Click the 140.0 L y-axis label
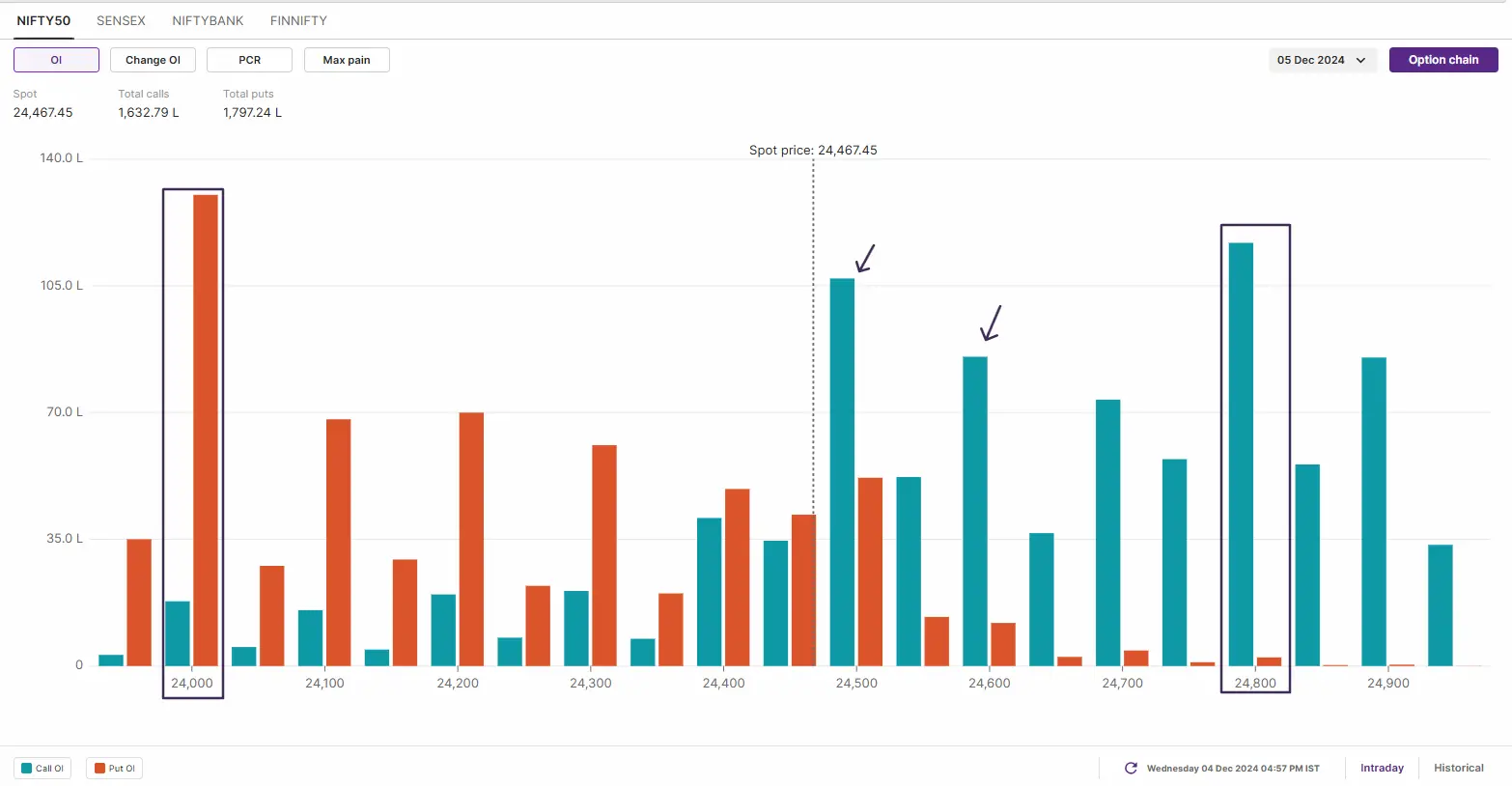The width and height of the screenshot is (1512, 786). click(62, 158)
